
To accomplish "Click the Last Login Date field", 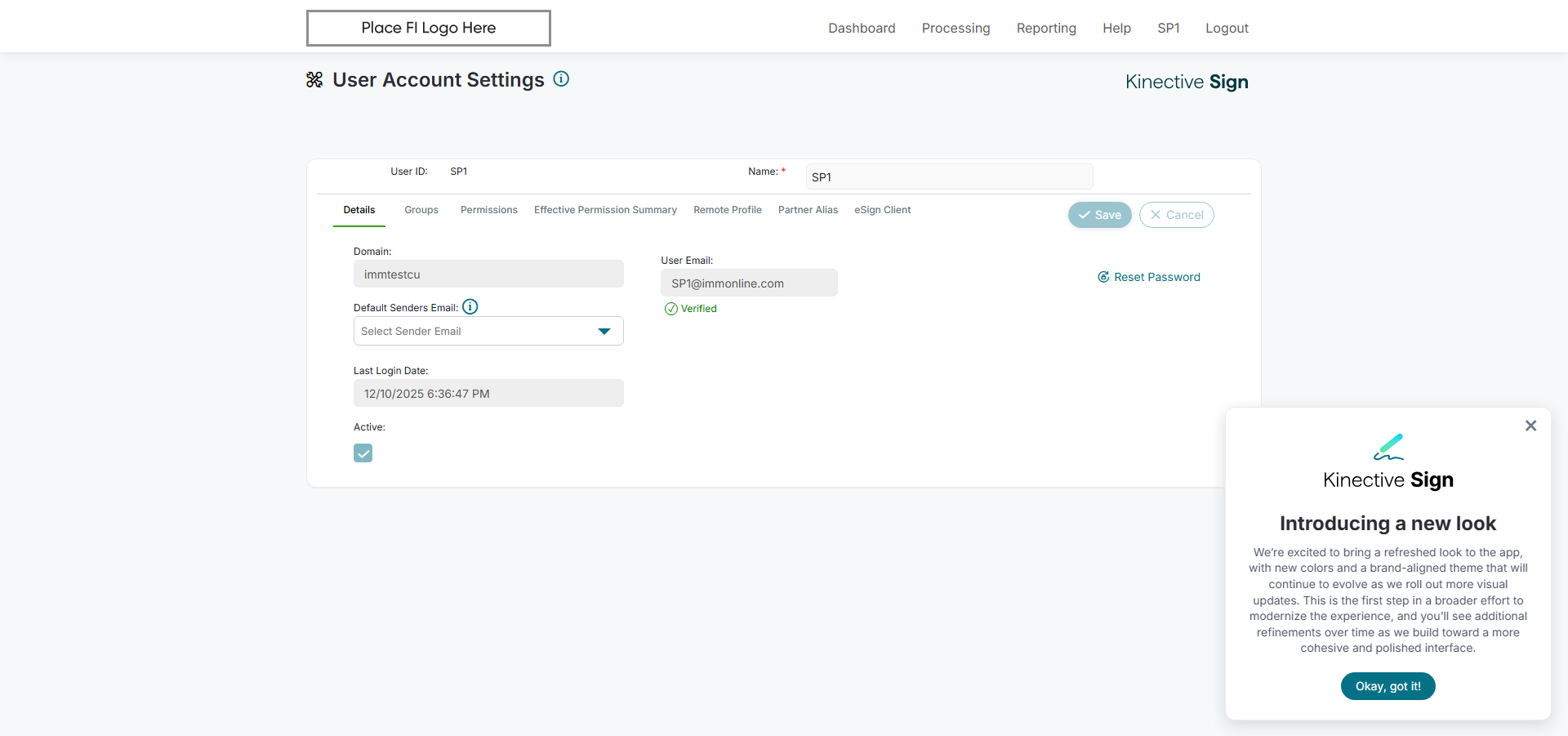I will tap(488, 393).
